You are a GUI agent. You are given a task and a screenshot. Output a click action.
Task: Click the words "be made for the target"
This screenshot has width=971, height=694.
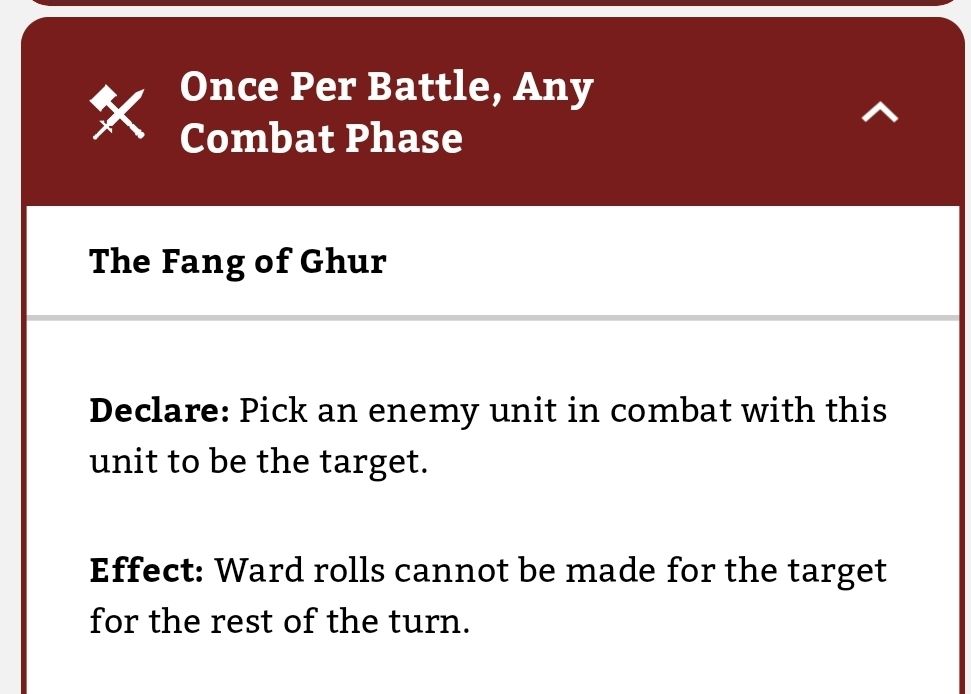click(x=712, y=571)
